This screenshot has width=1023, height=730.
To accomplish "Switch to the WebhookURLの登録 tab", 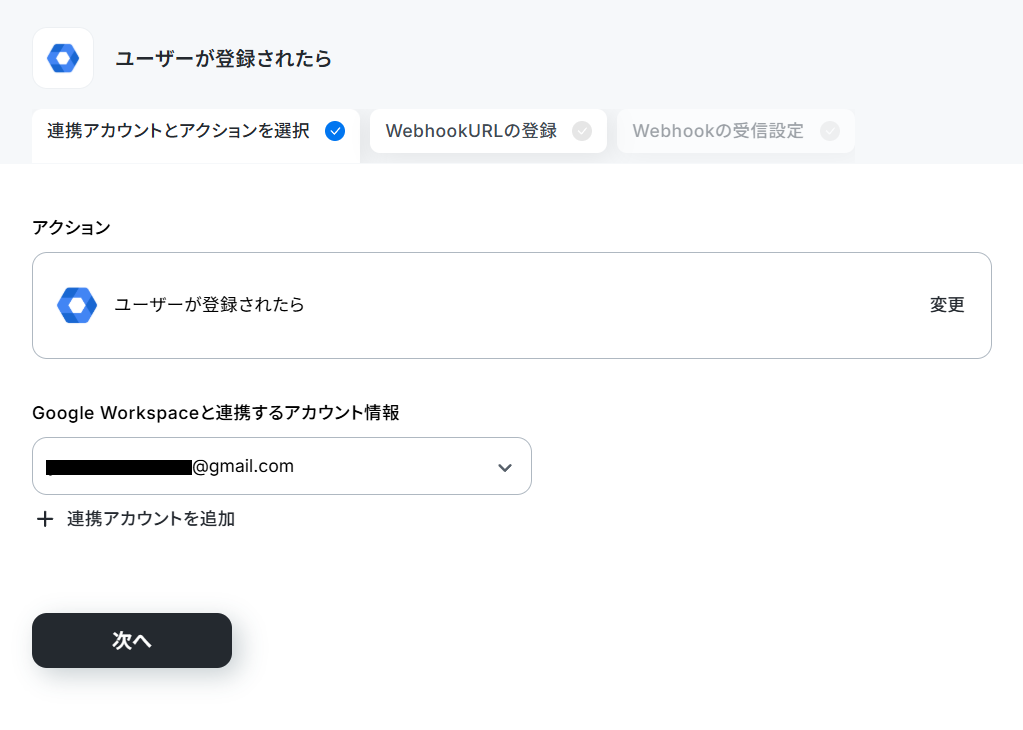I will pos(488,131).
